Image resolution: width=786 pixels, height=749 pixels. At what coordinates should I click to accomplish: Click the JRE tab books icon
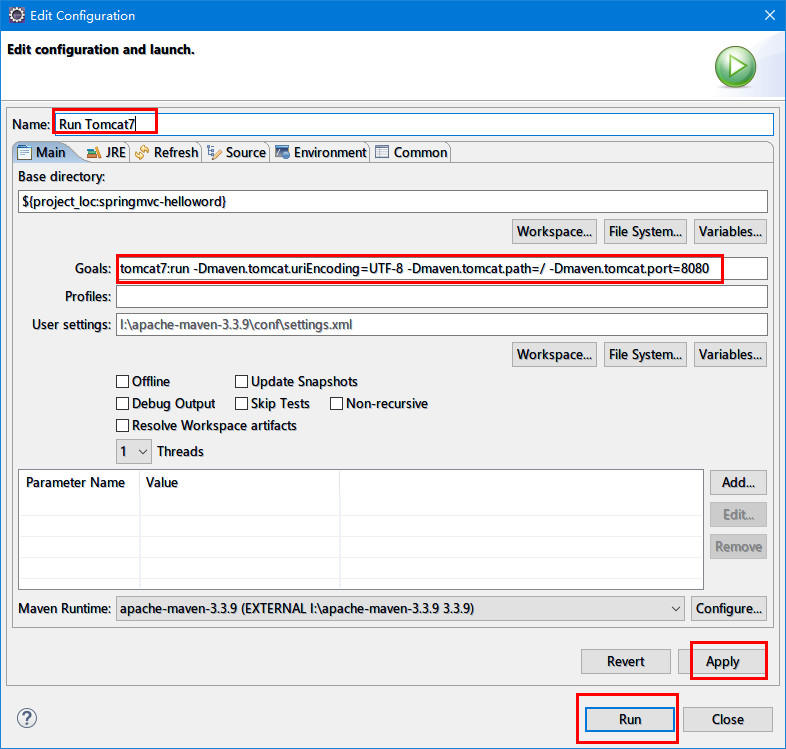click(x=94, y=152)
